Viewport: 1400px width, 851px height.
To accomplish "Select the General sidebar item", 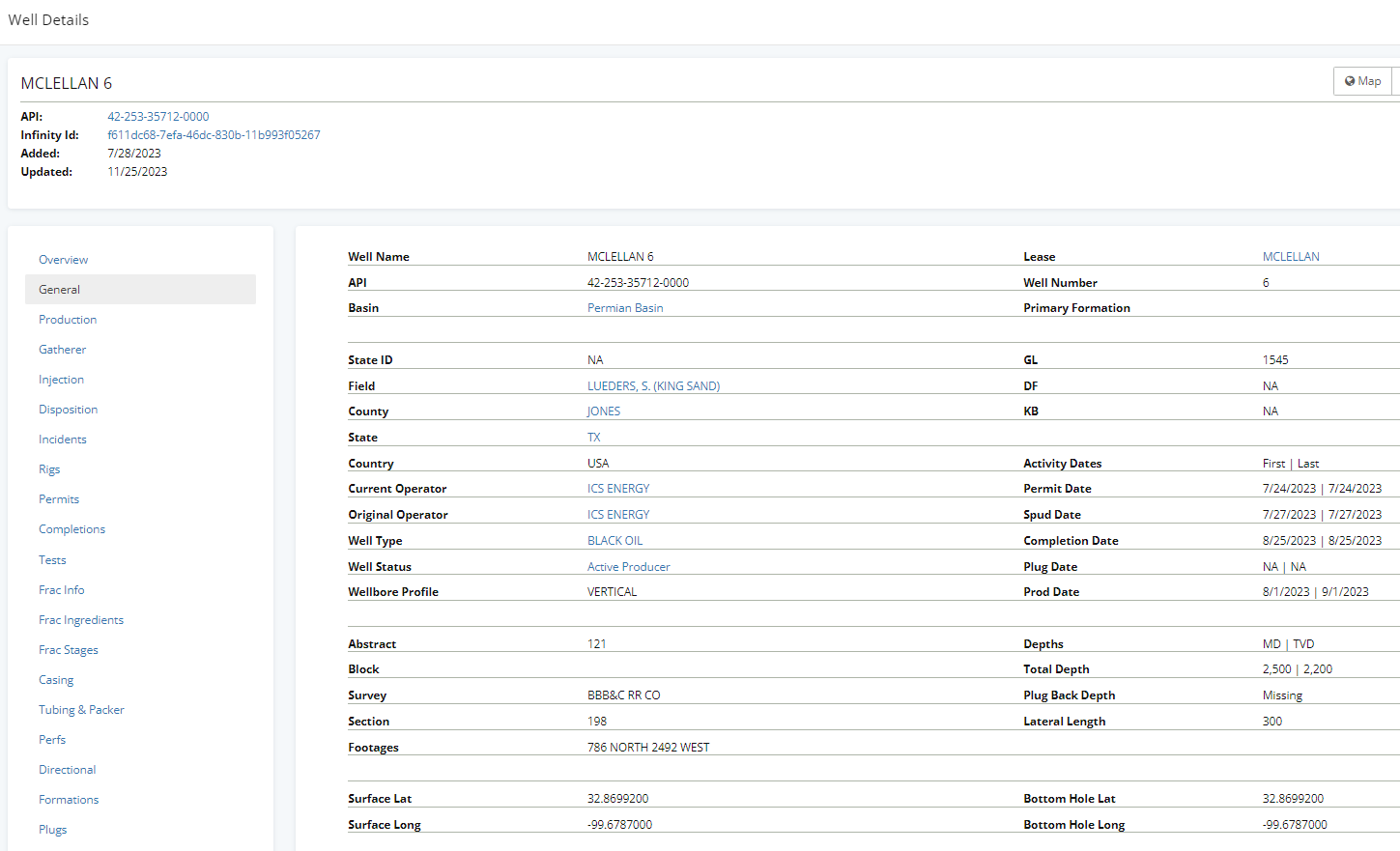I will pyautogui.click(x=59, y=290).
